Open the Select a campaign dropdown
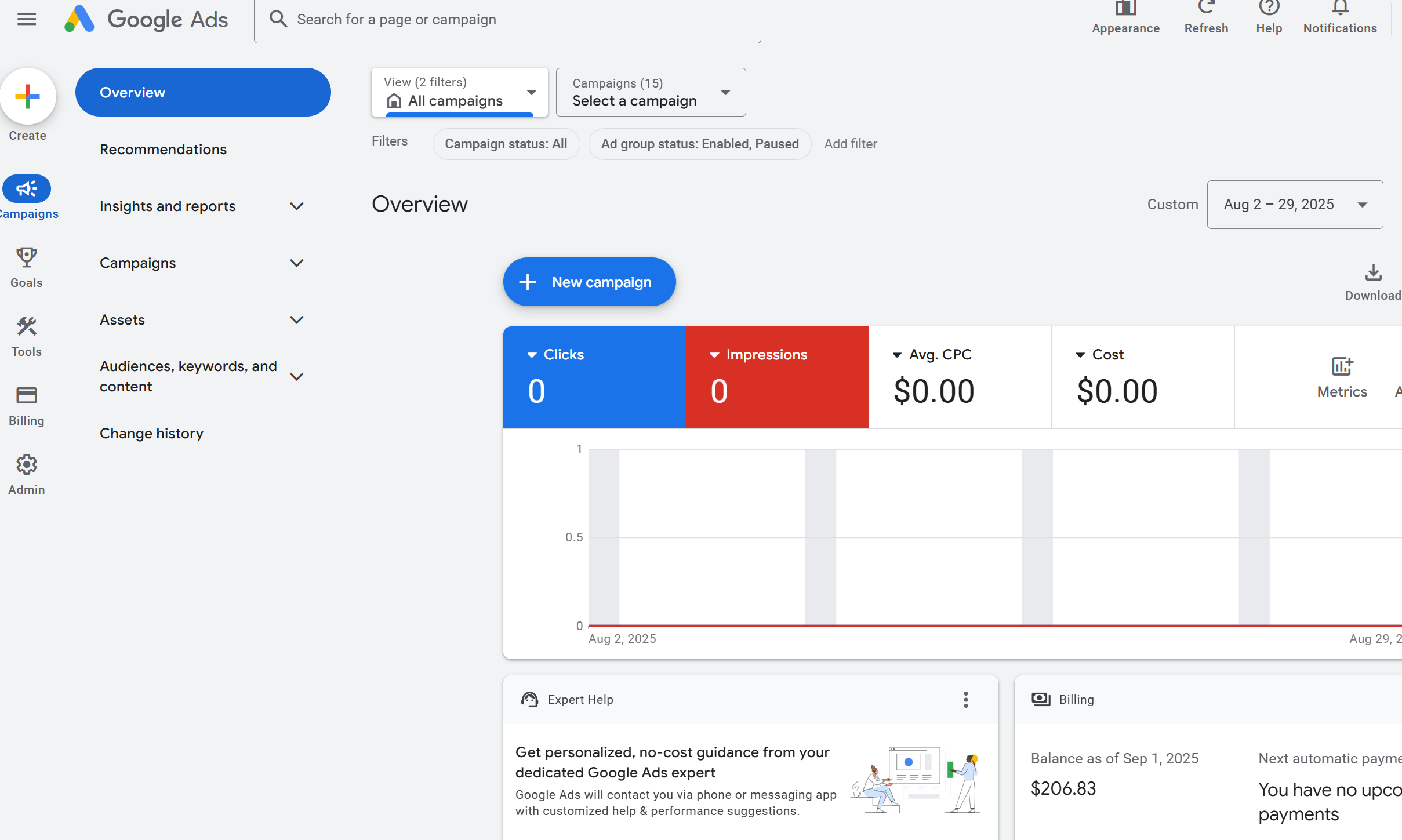The height and width of the screenshot is (840, 1402). (651, 93)
